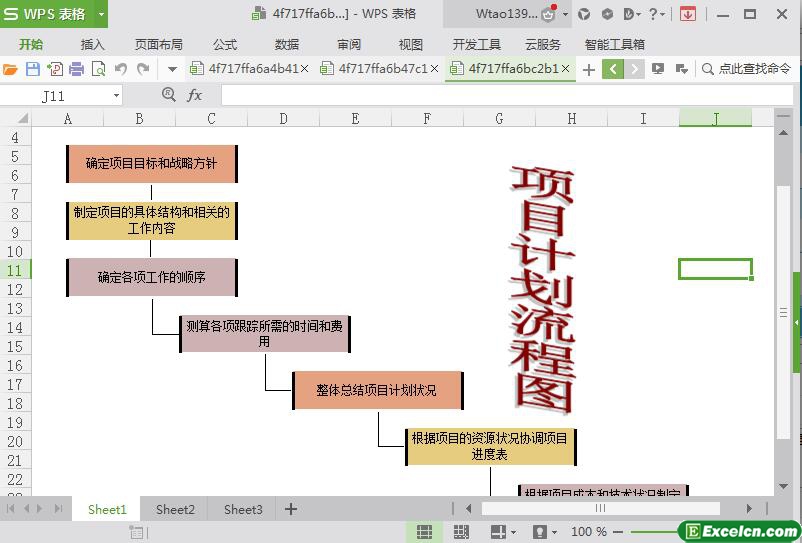The height and width of the screenshot is (543, 802).
Task: Add a new sheet with plus button
Action: (291, 509)
